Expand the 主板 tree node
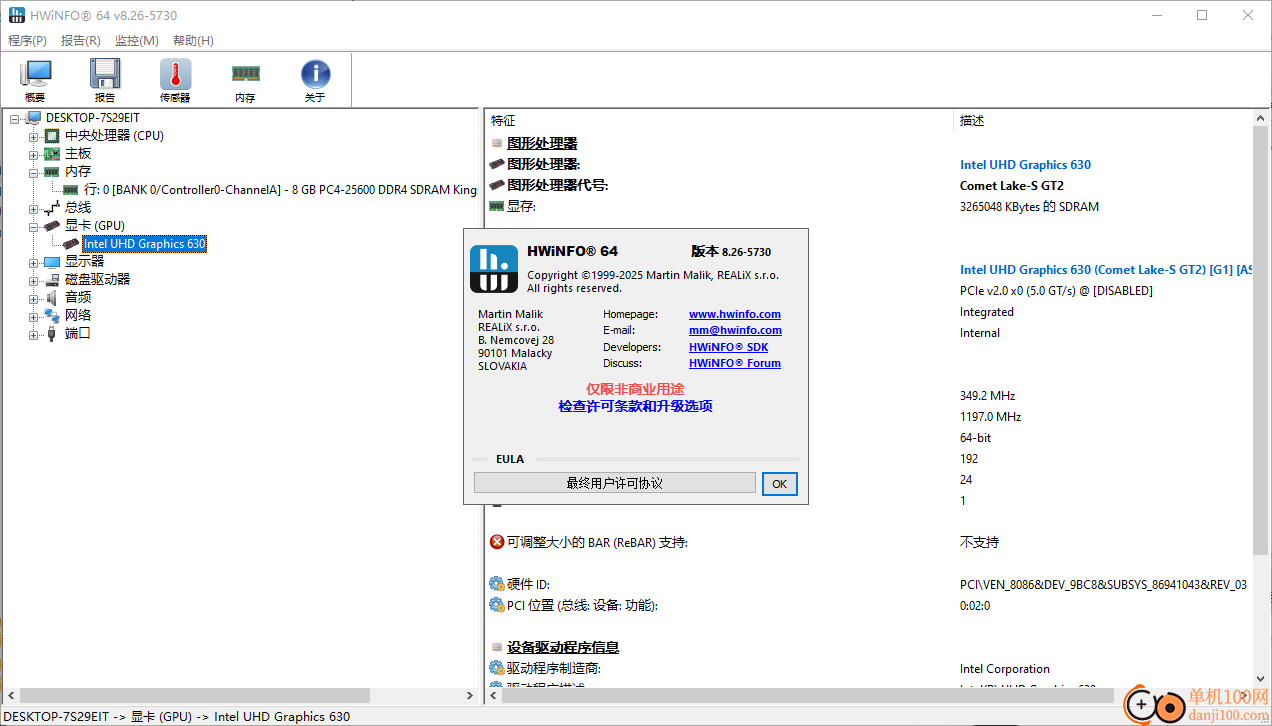 click(33, 154)
